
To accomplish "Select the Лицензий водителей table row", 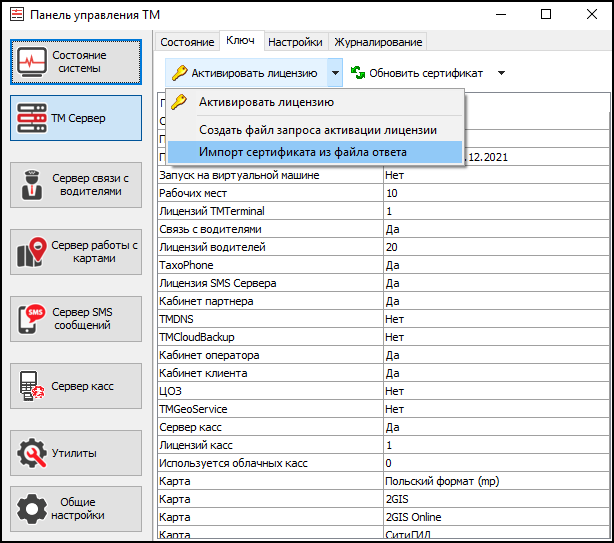I will (270, 247).
